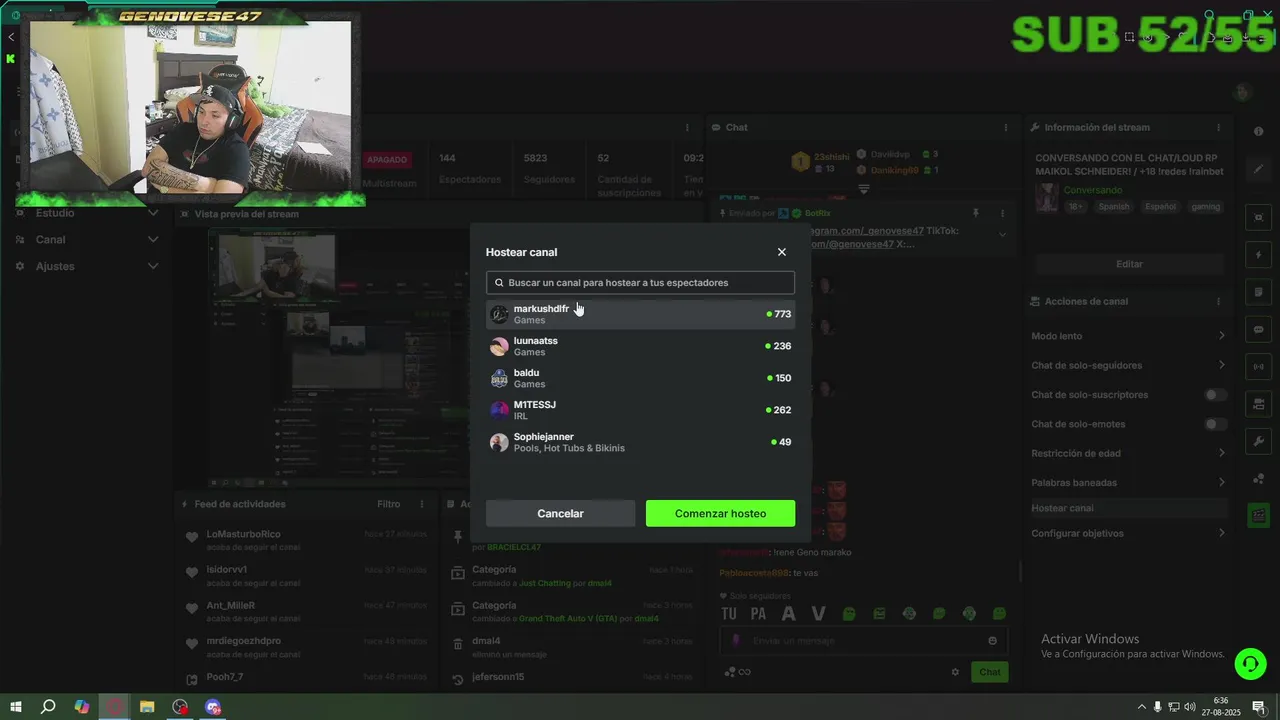Open the pinned message three-dot menu
1280x720 pixels.
(1002, 213)
